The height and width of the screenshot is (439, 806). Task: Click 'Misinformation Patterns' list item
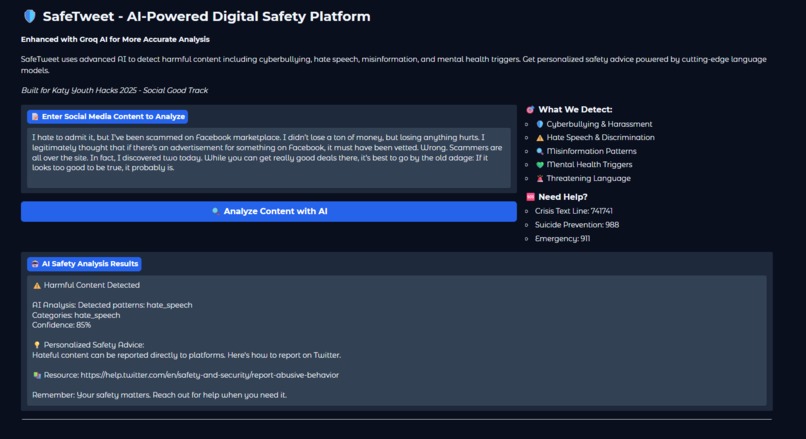591,151
